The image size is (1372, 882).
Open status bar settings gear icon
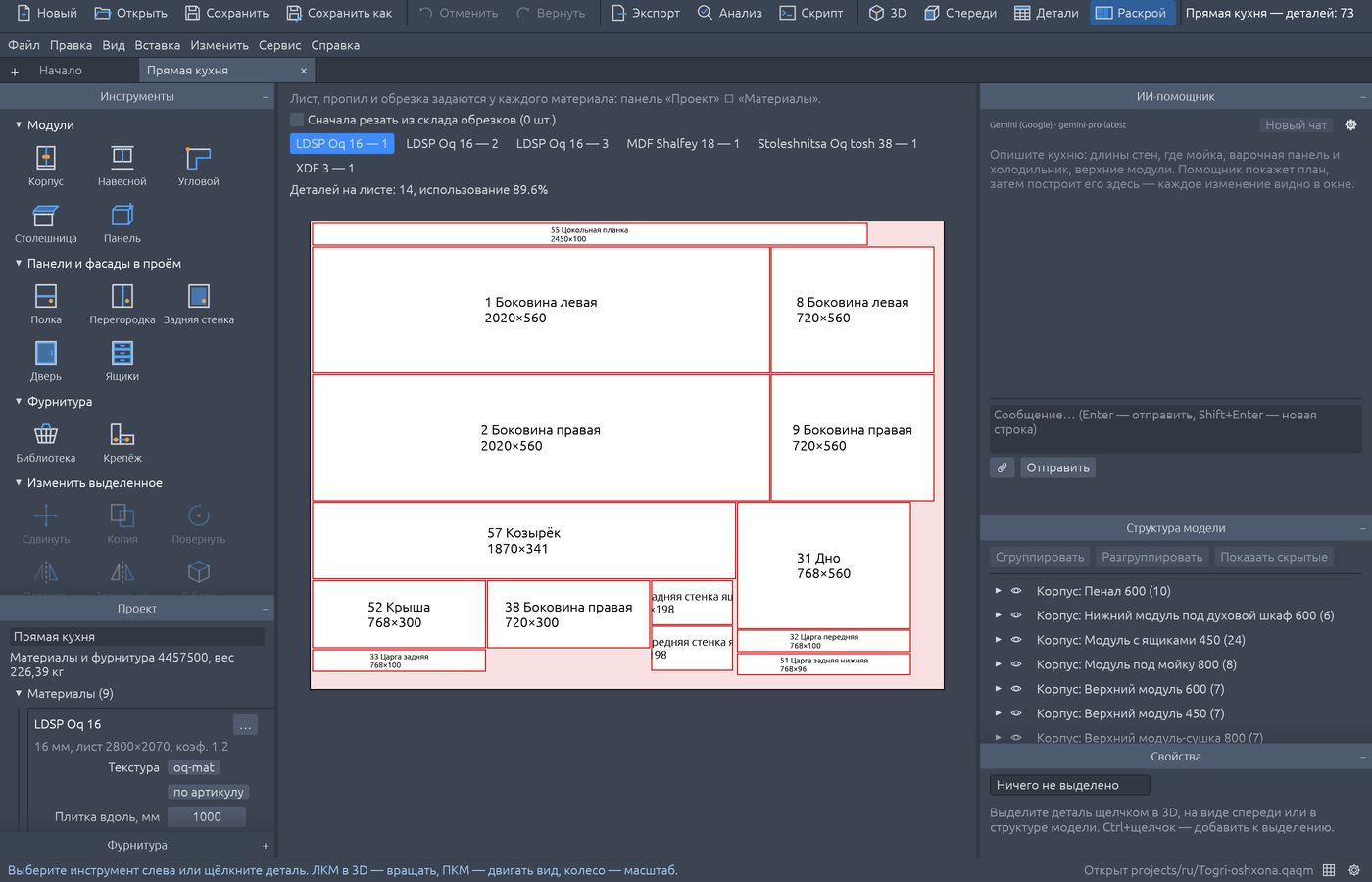[1354, 870]
